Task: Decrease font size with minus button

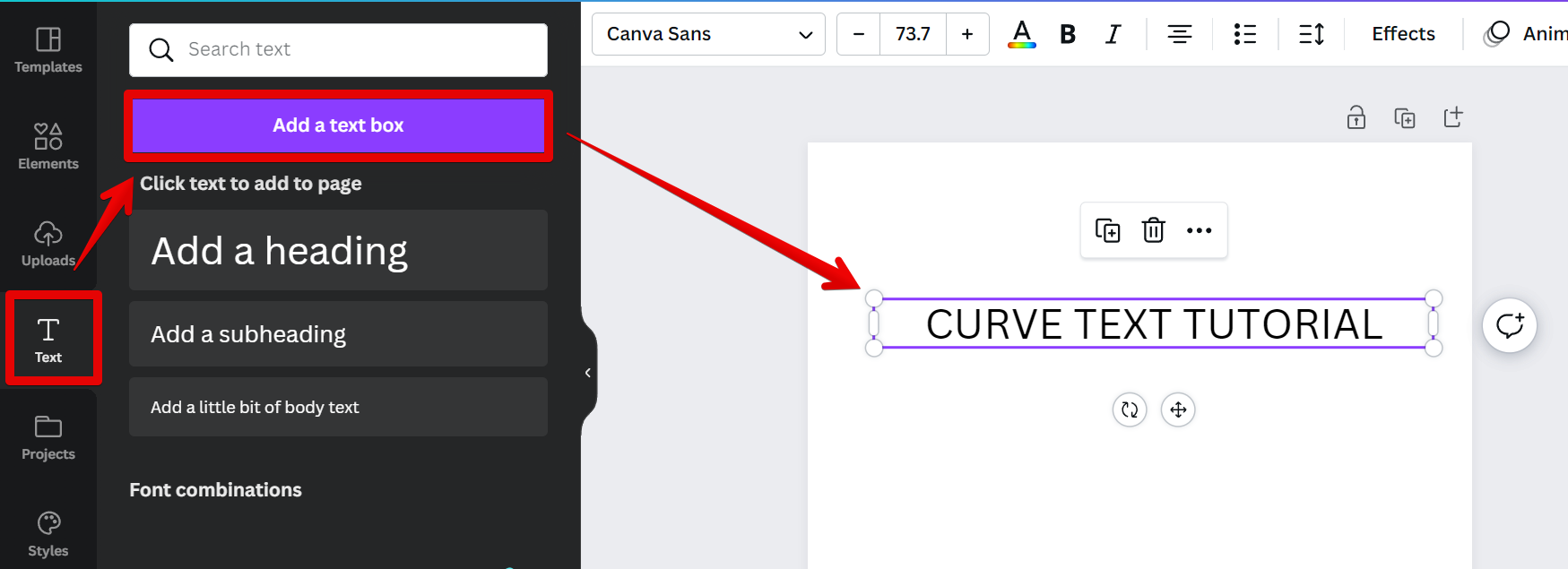Action: pos(859,34)
